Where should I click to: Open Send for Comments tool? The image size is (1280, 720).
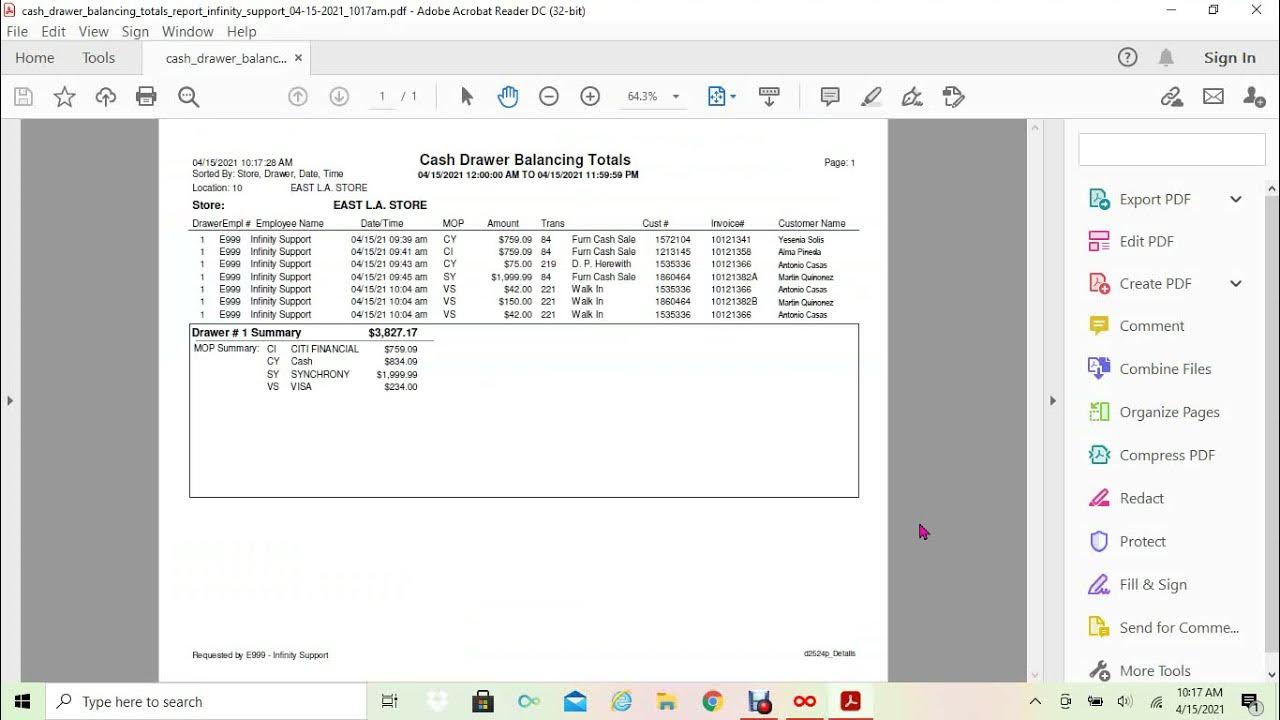click(1179, 627)
